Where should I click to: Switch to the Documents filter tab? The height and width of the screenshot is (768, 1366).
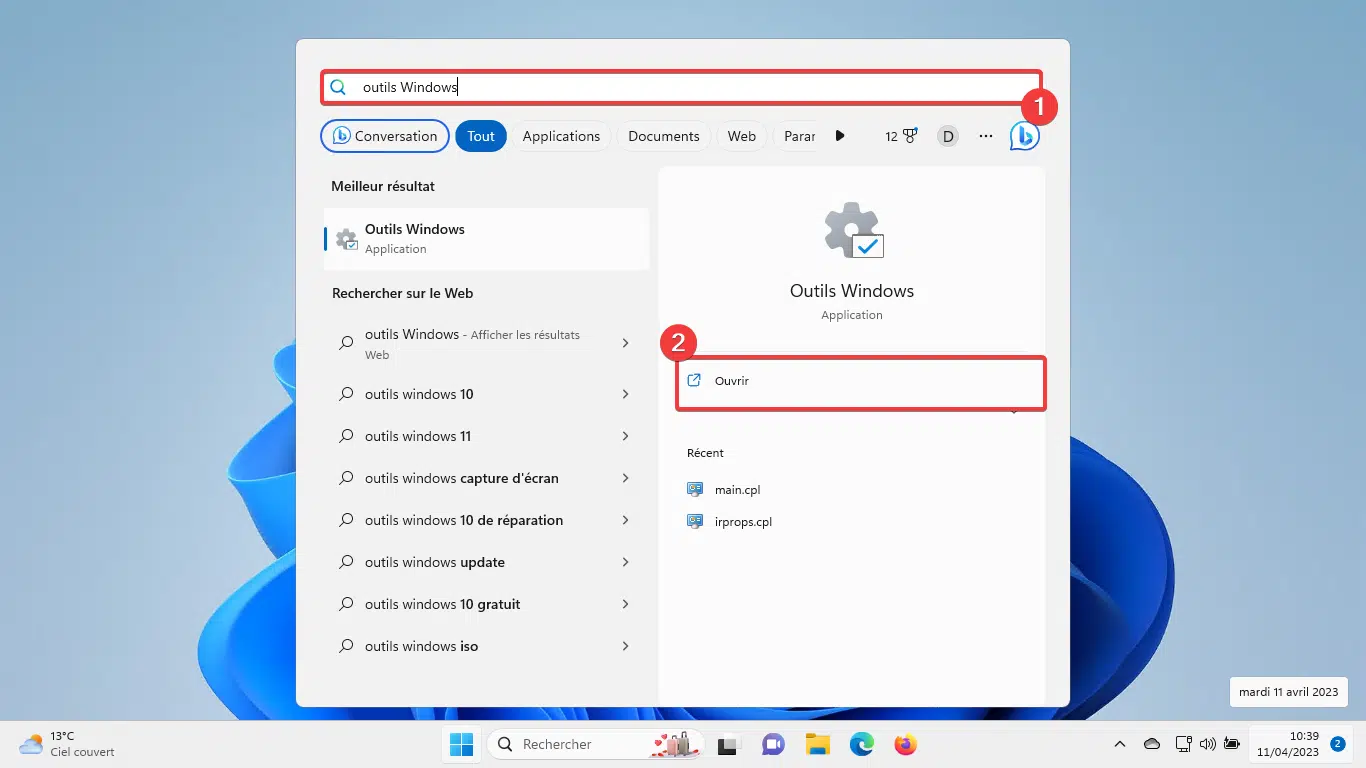point(664,136)
